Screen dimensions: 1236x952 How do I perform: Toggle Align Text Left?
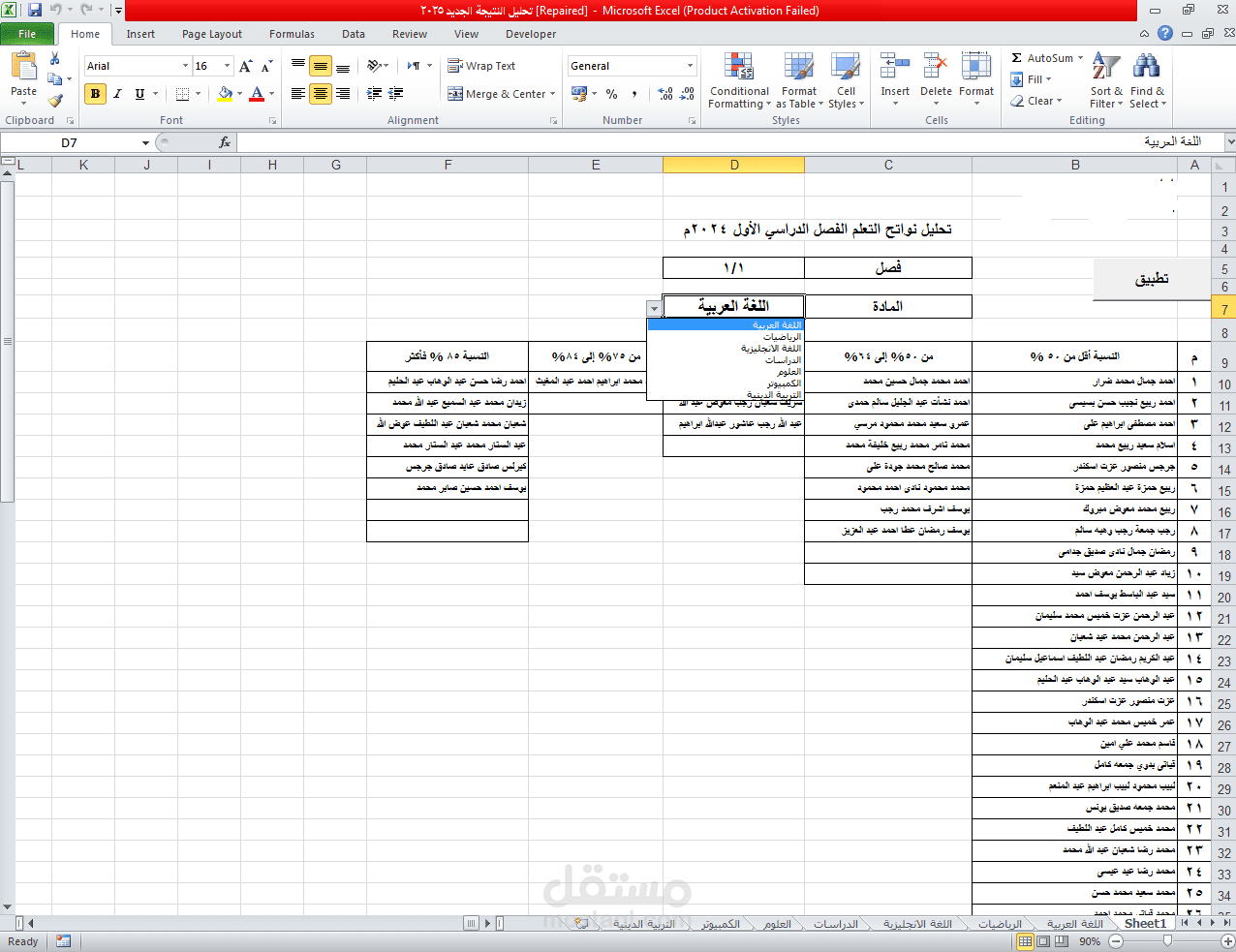tap(298, 94)
